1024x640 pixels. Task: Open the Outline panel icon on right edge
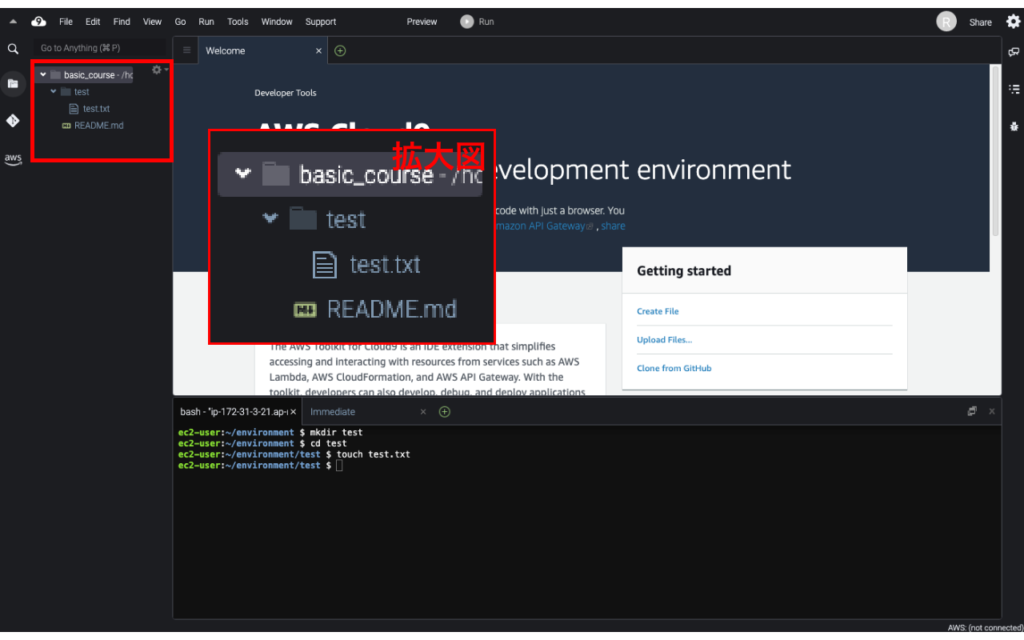click(x=1014, y=89)
